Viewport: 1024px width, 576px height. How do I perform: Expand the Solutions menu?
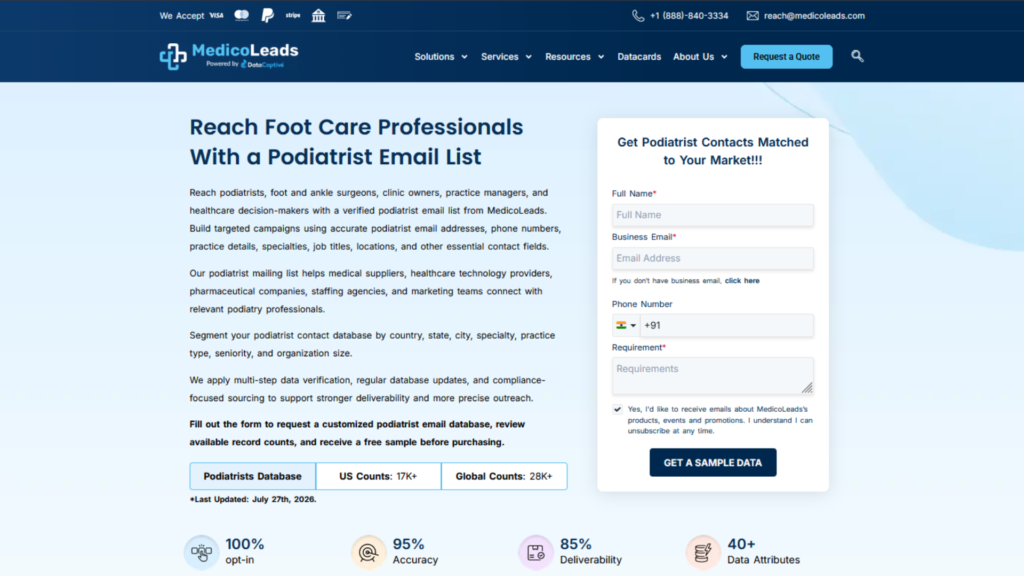[441, 57]
